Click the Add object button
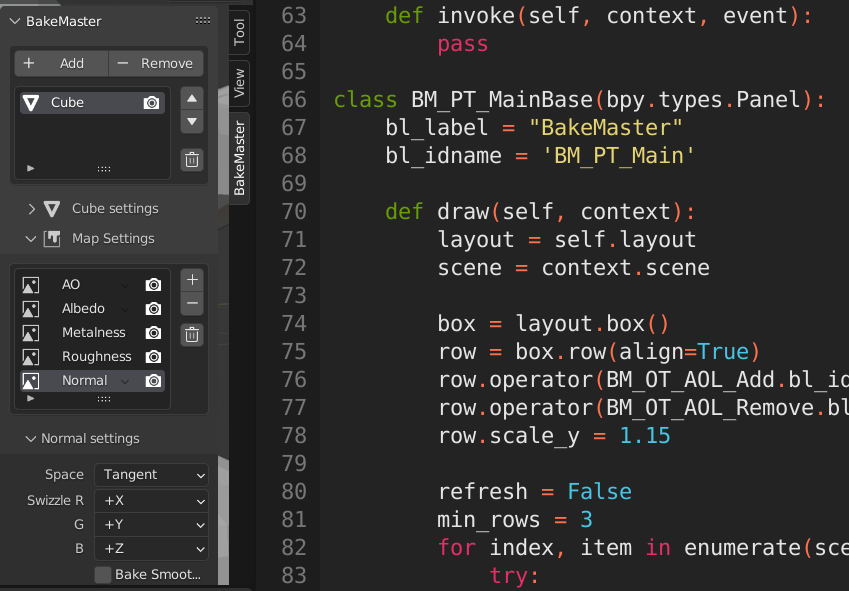The image size is (849, 591). pyautogui.click(x=61, y=63)
